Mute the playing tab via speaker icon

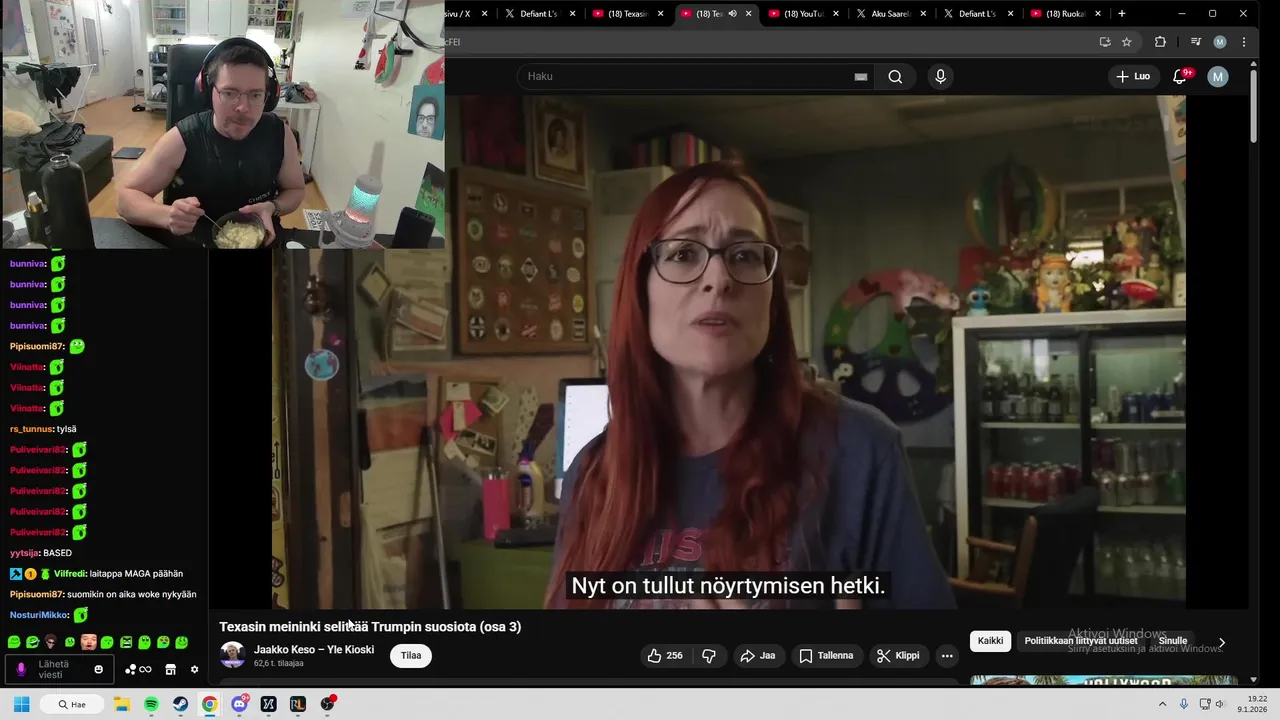[733, 14]
